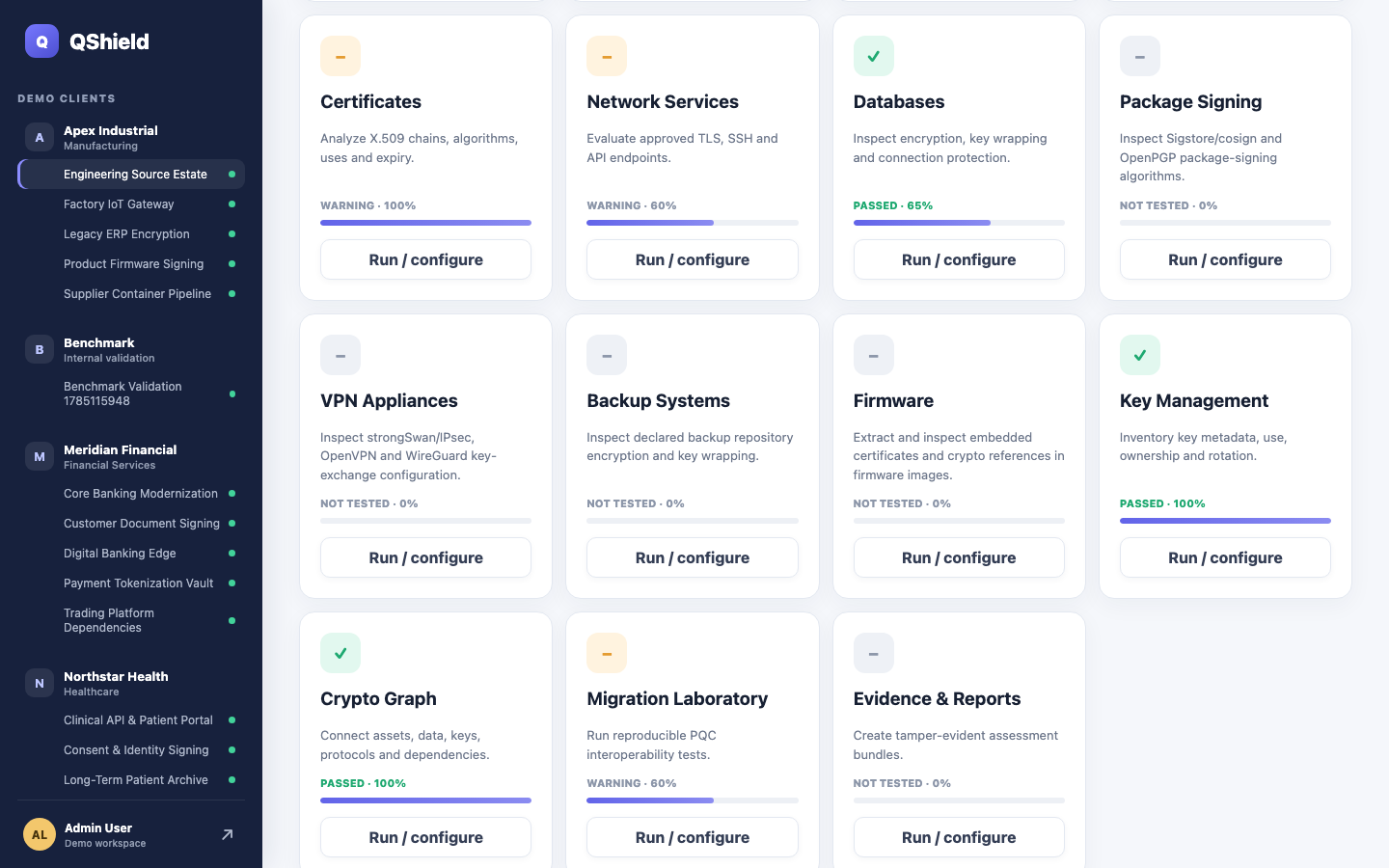The width and height of the screenshot is (1389, 868).
Task: Click the Benchmark 'B' avatar
Action: pyautogui.click(x=40, y=349)
